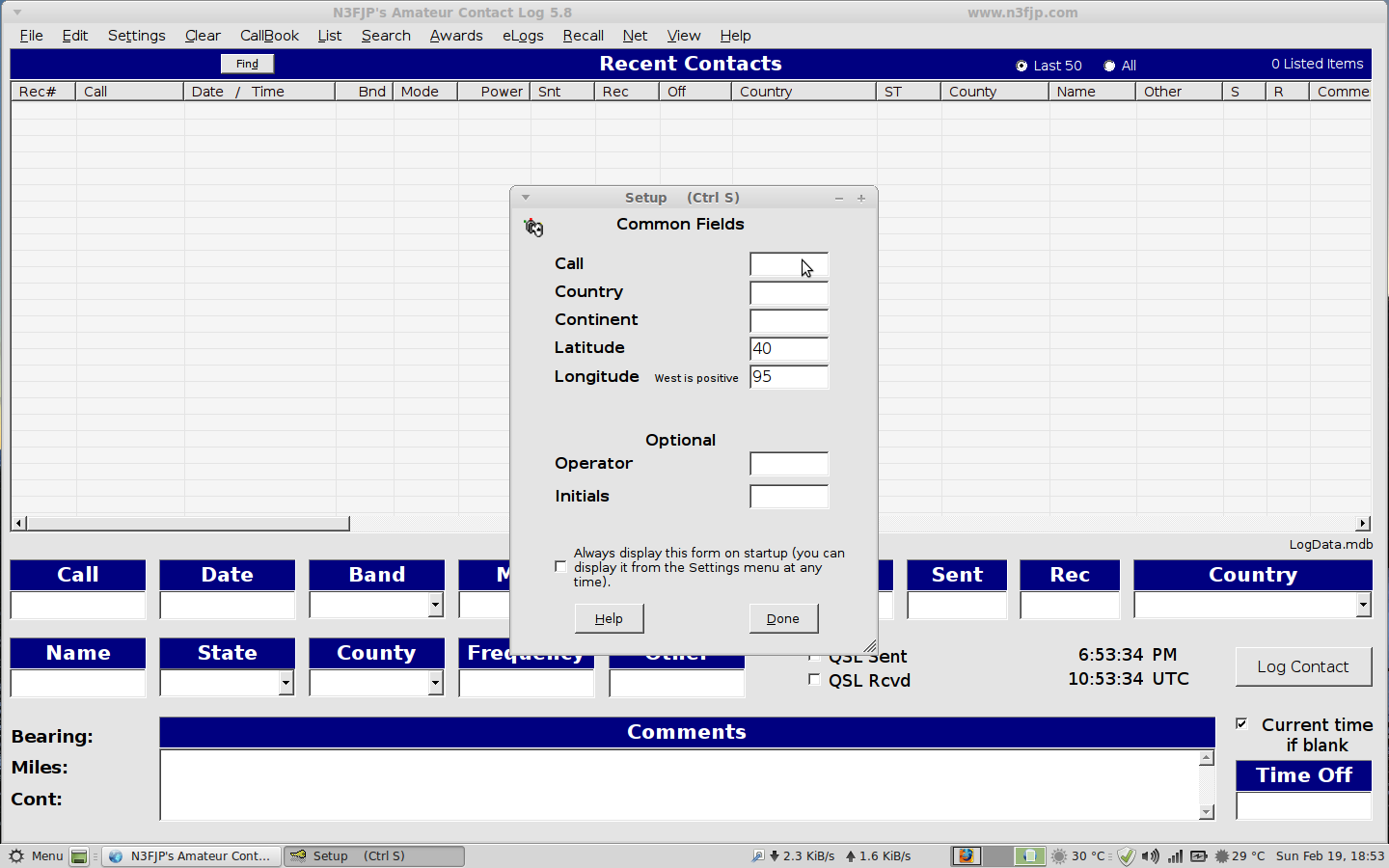Click the show desktop icon in taskbar
The height and width of the screenshot is (868, 1389).
click(x=79, y=855)
